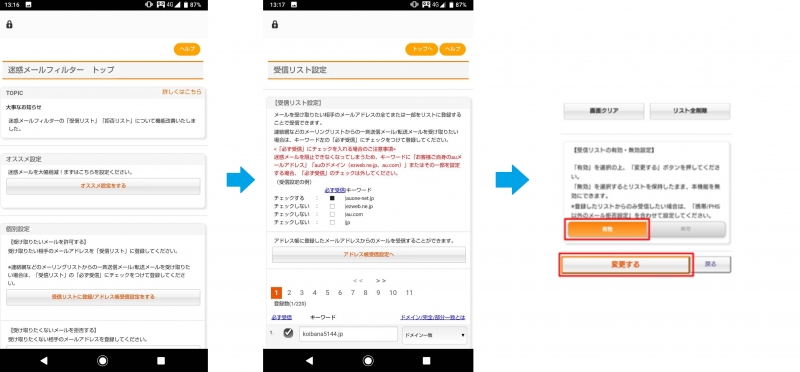Select the orange 有効 toggle button

607,230
